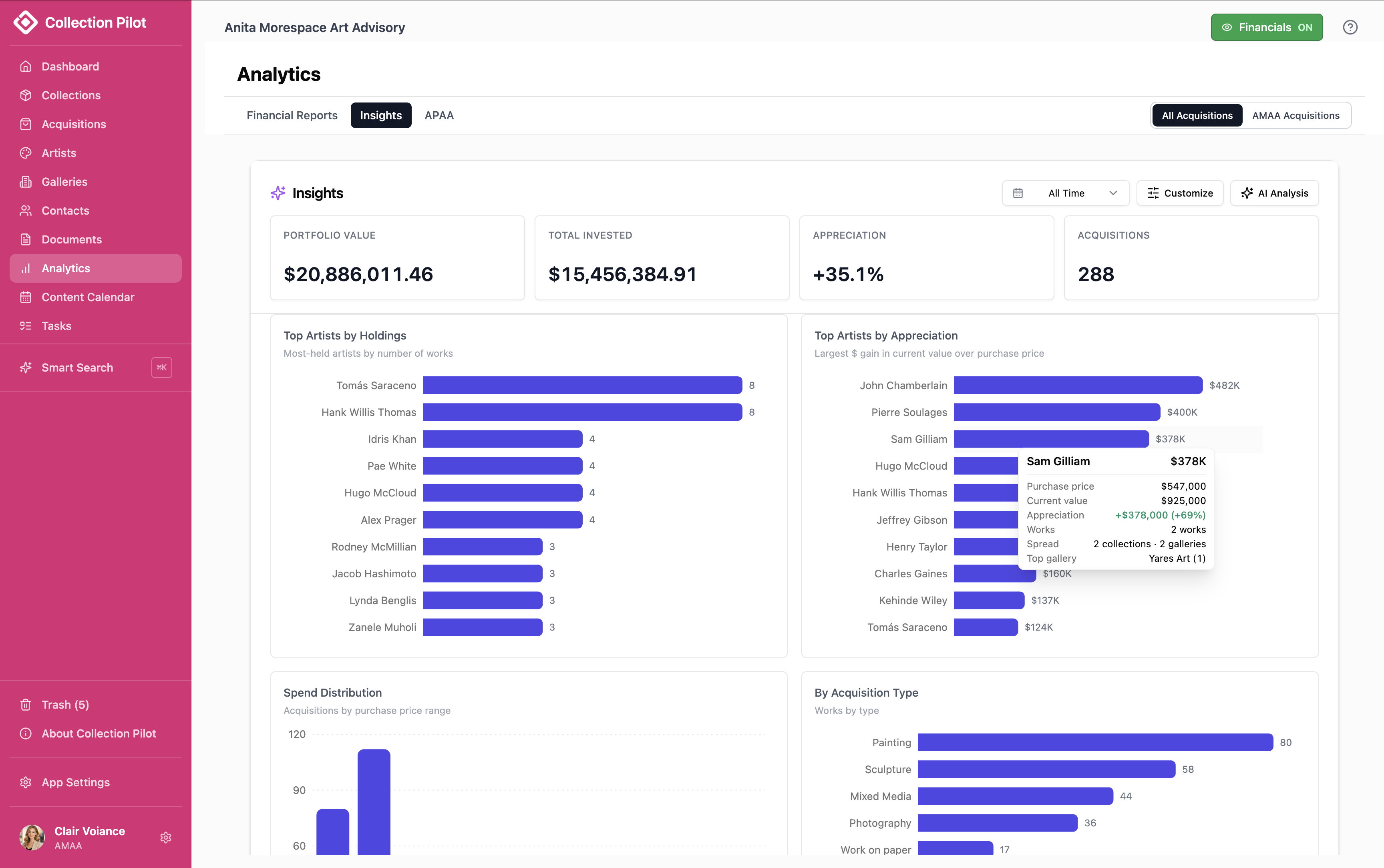Image resolution: width=1384 pixels, height=868 pixels.
Task: Launch AI Analysis
Action: click(1274, 193)
